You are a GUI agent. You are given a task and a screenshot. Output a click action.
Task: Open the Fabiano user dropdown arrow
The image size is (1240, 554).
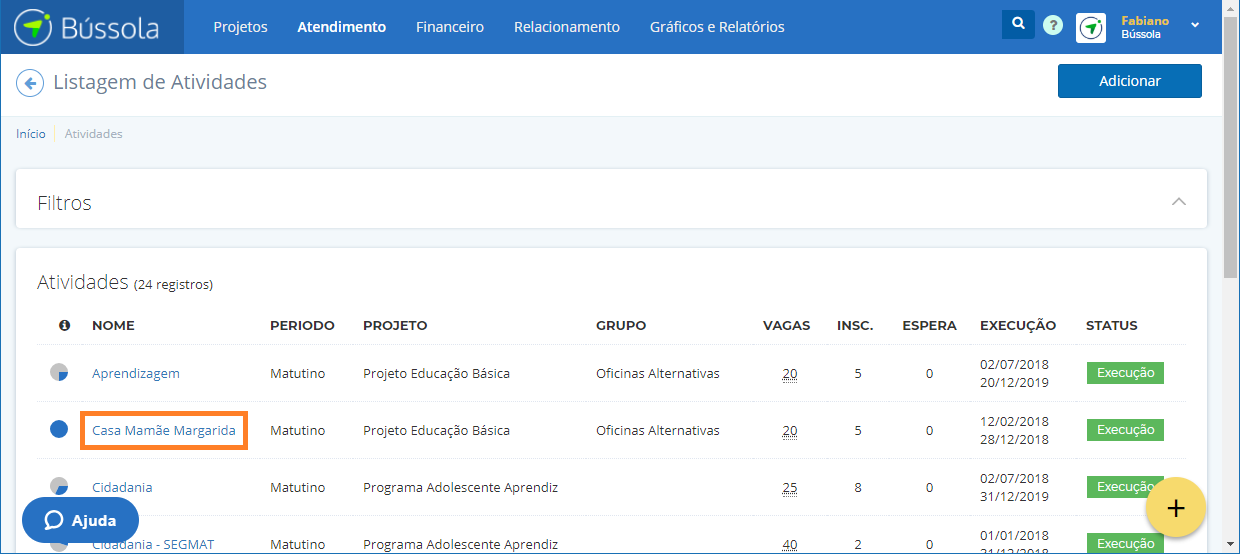click(x=1195, y=25)
